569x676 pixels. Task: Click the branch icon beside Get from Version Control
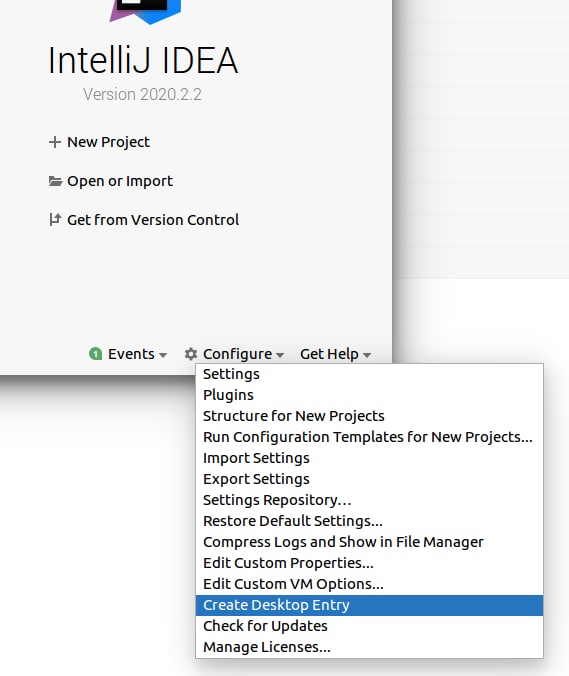pyautogui.click(x=55, y=219)
